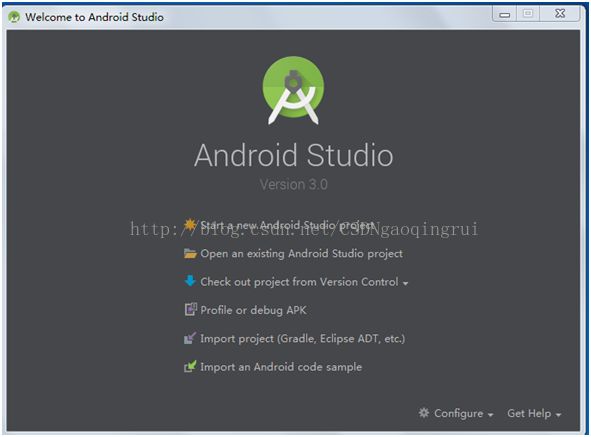Click the Android Studio heading text
591x437 pixels.
pos(294,155)
